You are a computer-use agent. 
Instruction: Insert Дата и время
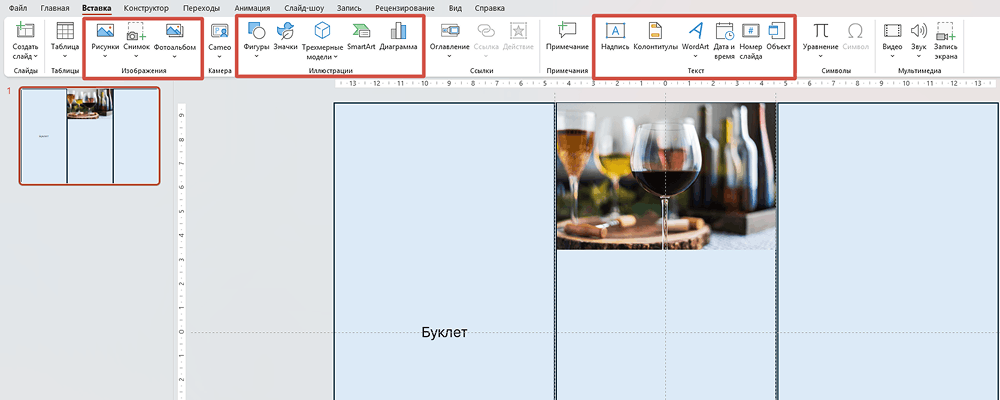tap(724, 41)
